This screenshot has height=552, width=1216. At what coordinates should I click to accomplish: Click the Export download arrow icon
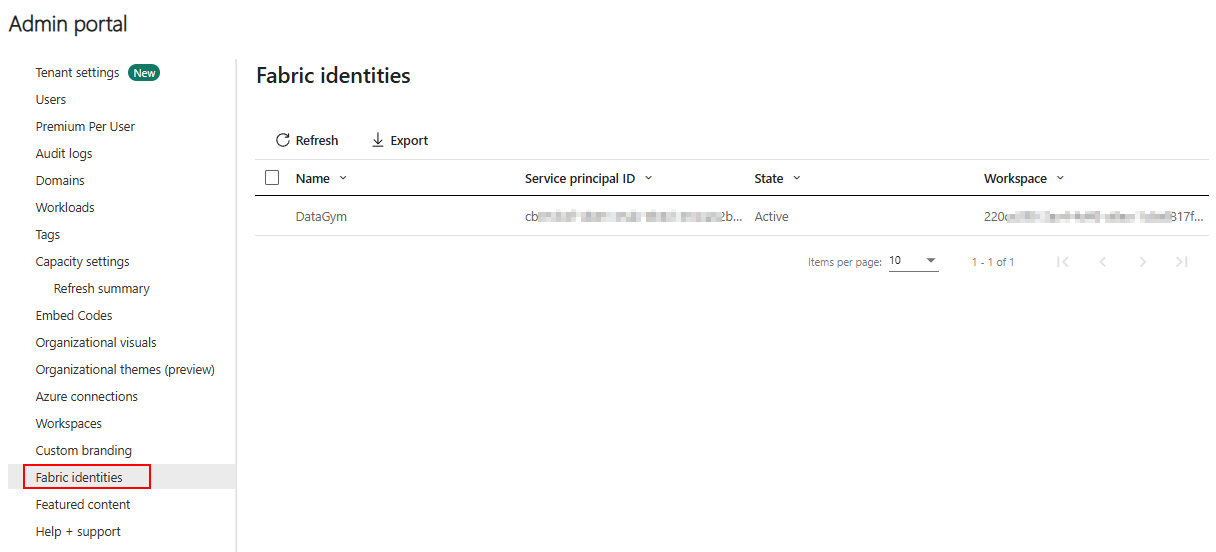point(378,140)
